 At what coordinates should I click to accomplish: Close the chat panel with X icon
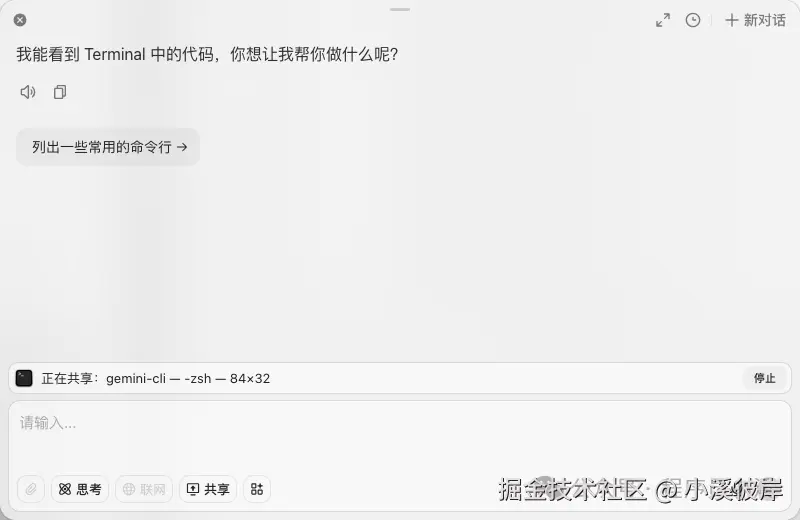tap(20, 20)
